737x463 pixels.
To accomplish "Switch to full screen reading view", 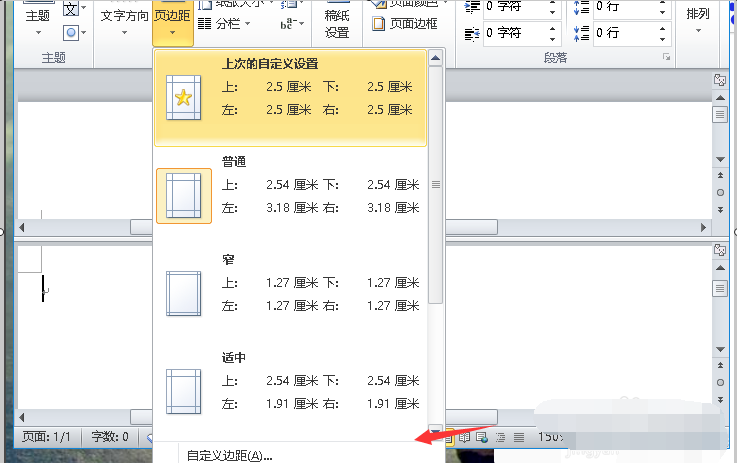I will (465, 438).
